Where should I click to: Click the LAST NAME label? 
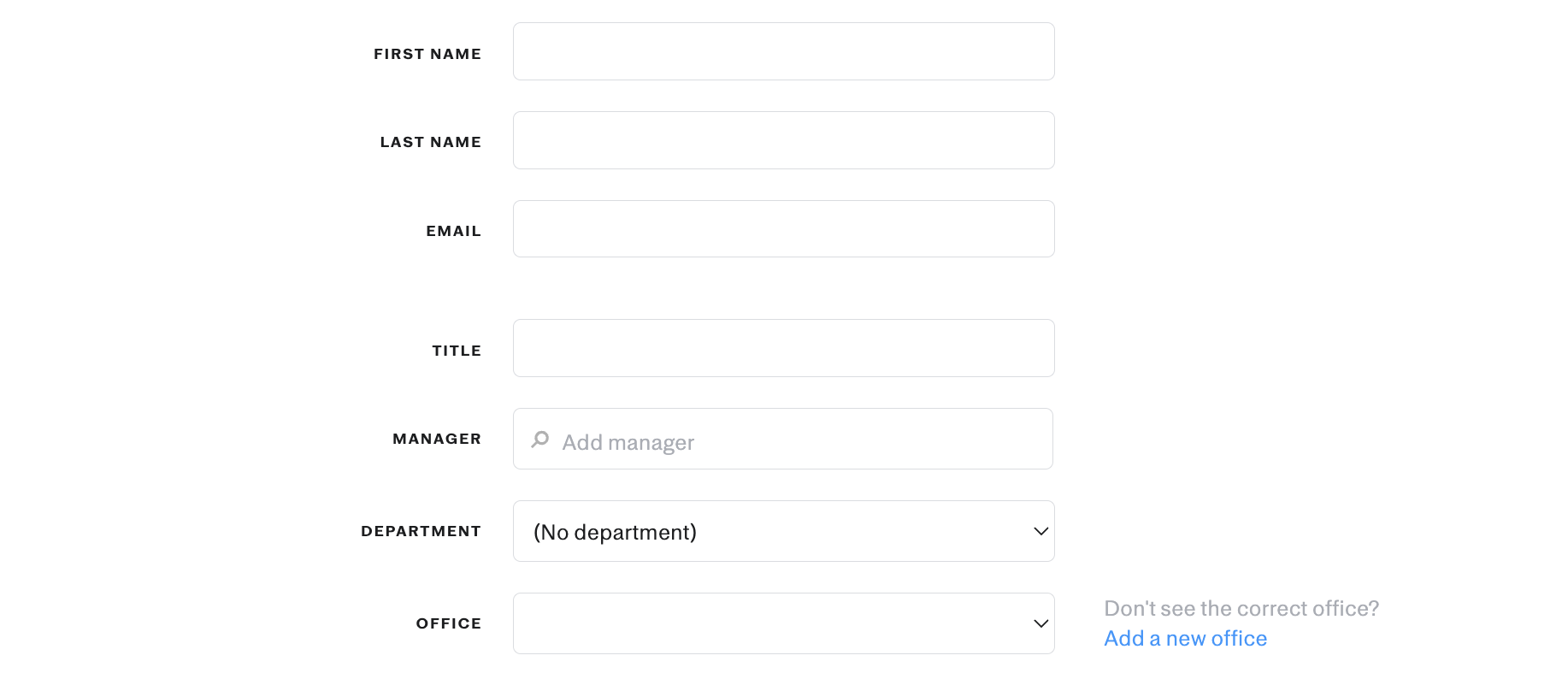(x=431, y=142)
